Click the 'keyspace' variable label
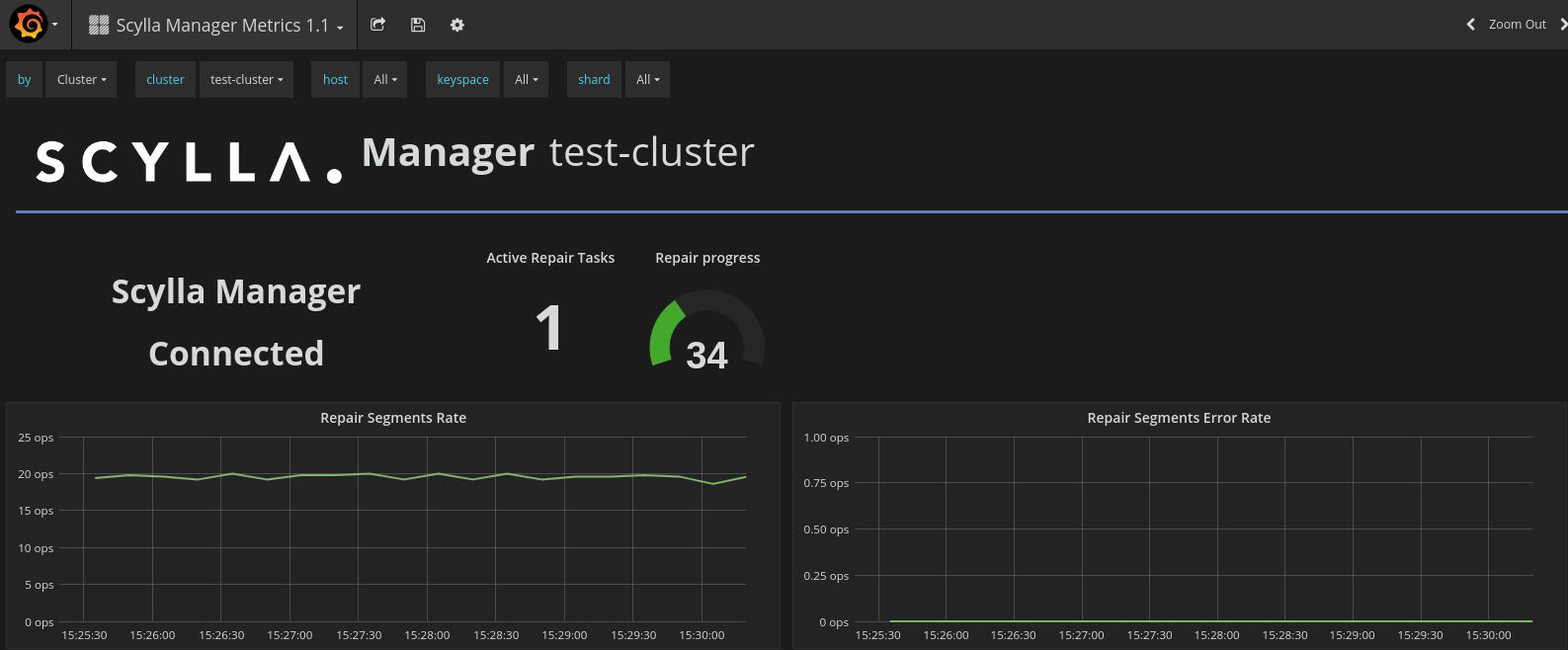The width and height of the screenshot is (1568, 650). tap(462, 80)
